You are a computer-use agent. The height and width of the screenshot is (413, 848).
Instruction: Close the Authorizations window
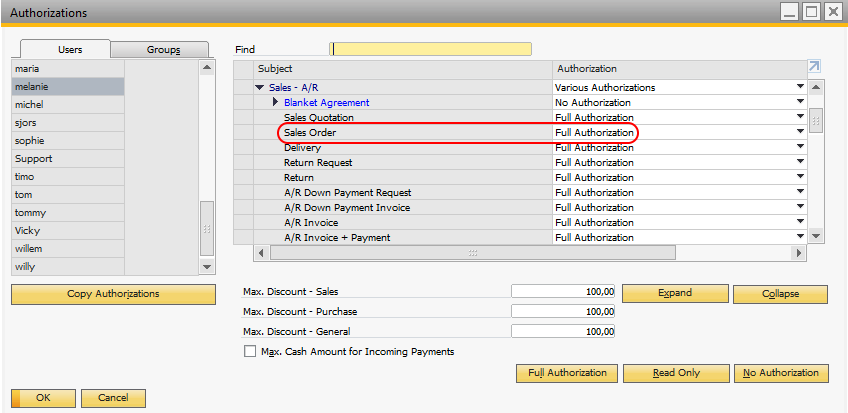click(831, 12)
